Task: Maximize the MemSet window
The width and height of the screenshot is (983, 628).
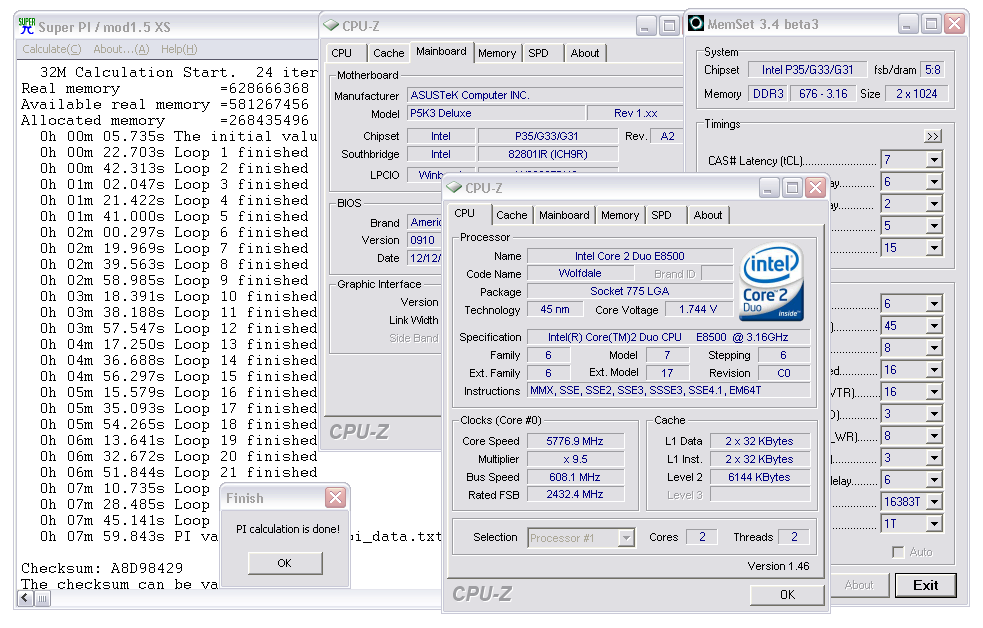Action: [931, 24]
